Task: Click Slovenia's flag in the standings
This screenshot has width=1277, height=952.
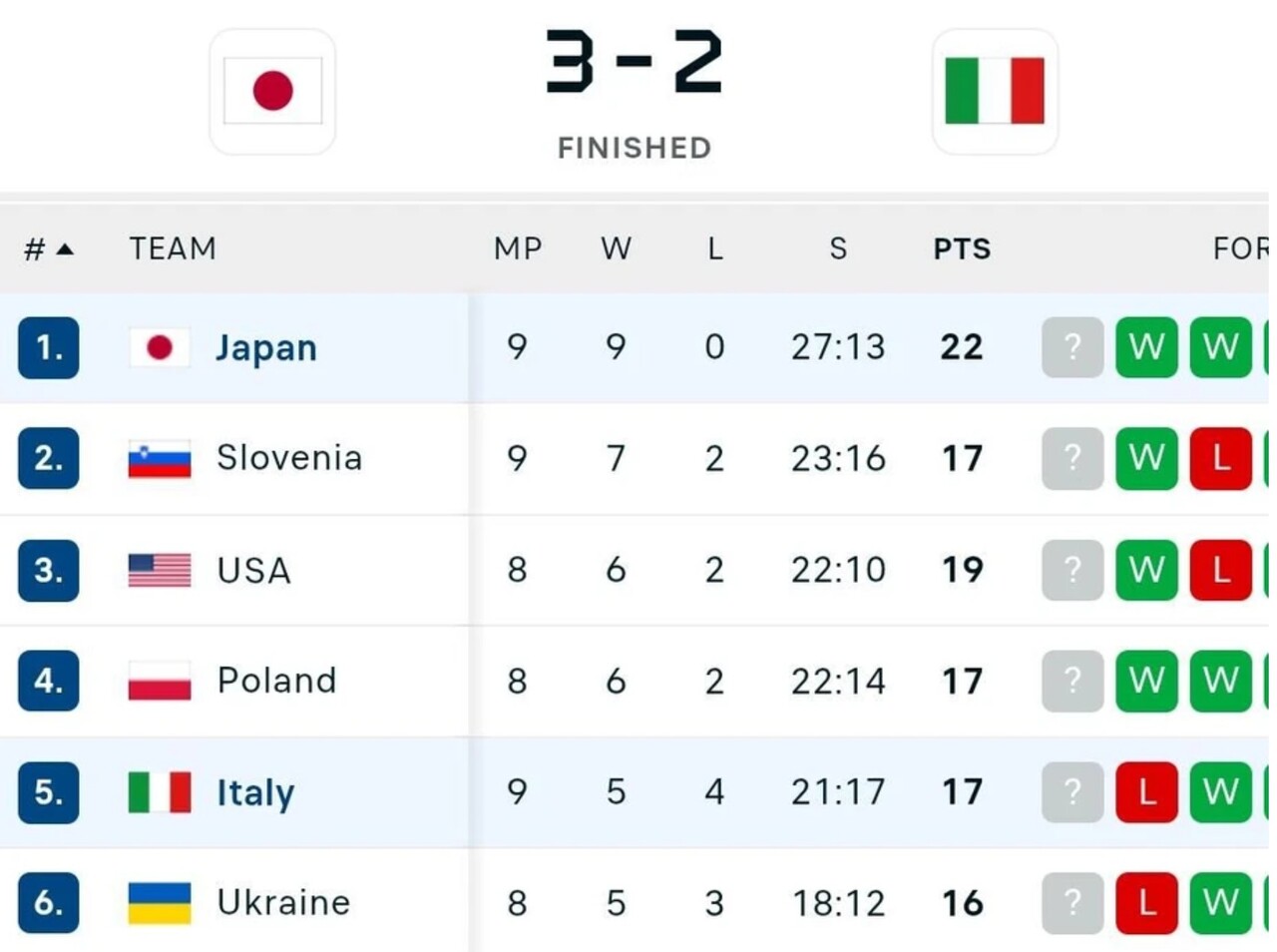Action: [x=160, y=459]
